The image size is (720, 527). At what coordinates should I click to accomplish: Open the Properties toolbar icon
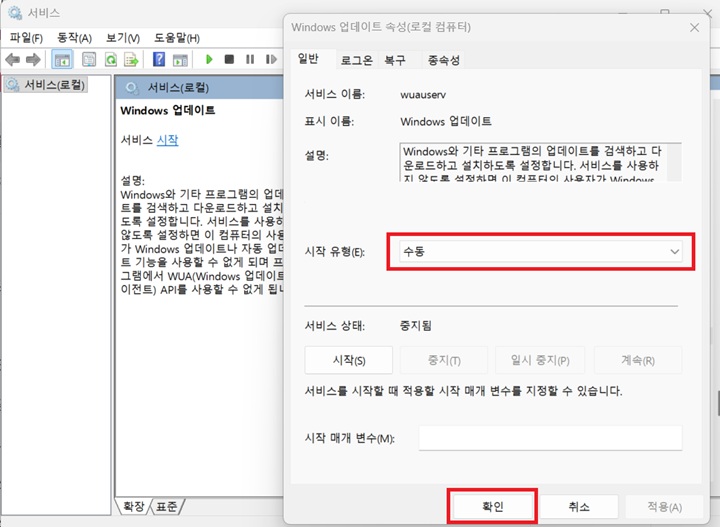[x=89, y=59]
